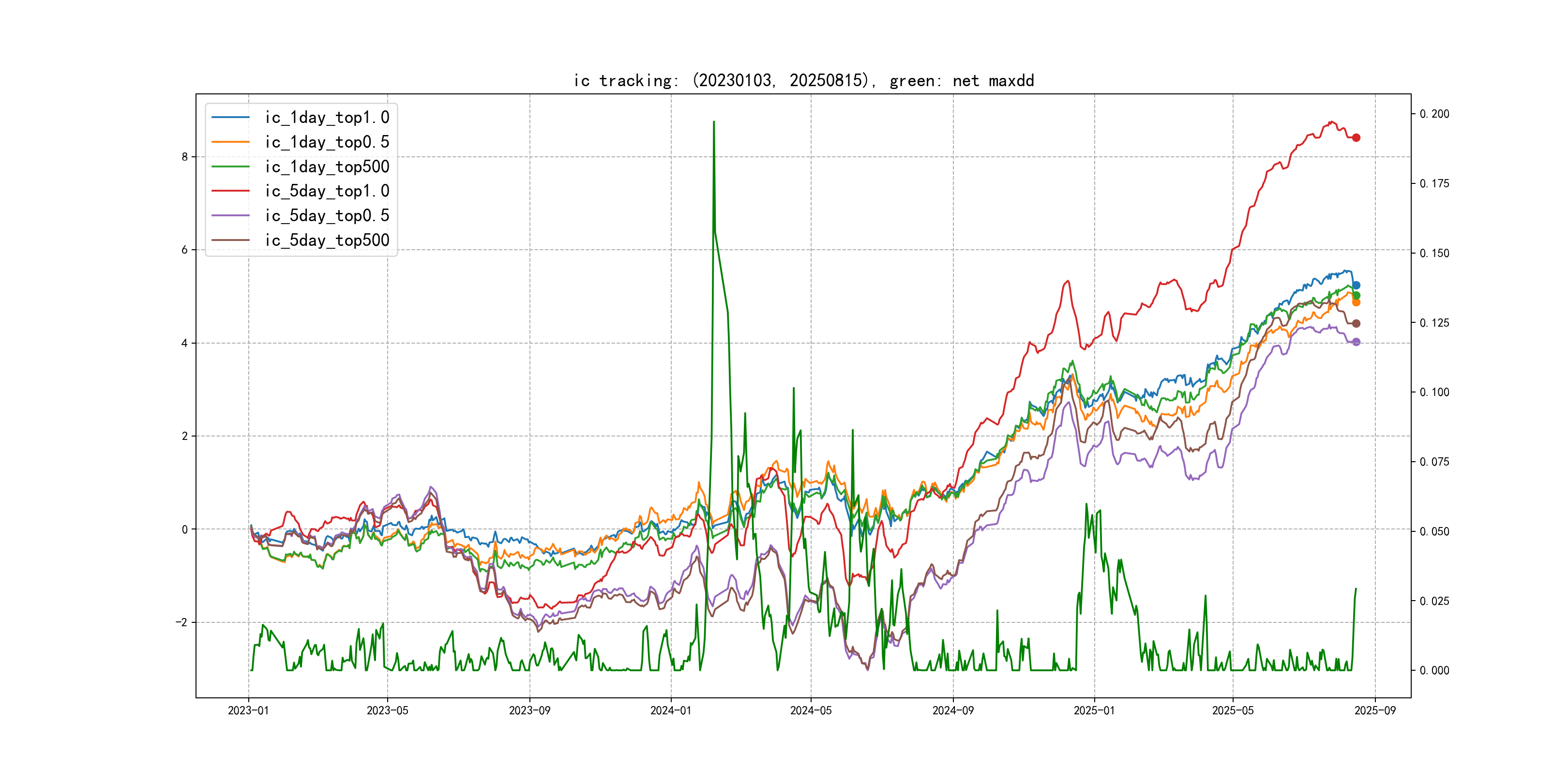Click the left y-axis label -2
Viewport: 1568px width, 784px height.
pyautogui.click(x=181, y=622)
